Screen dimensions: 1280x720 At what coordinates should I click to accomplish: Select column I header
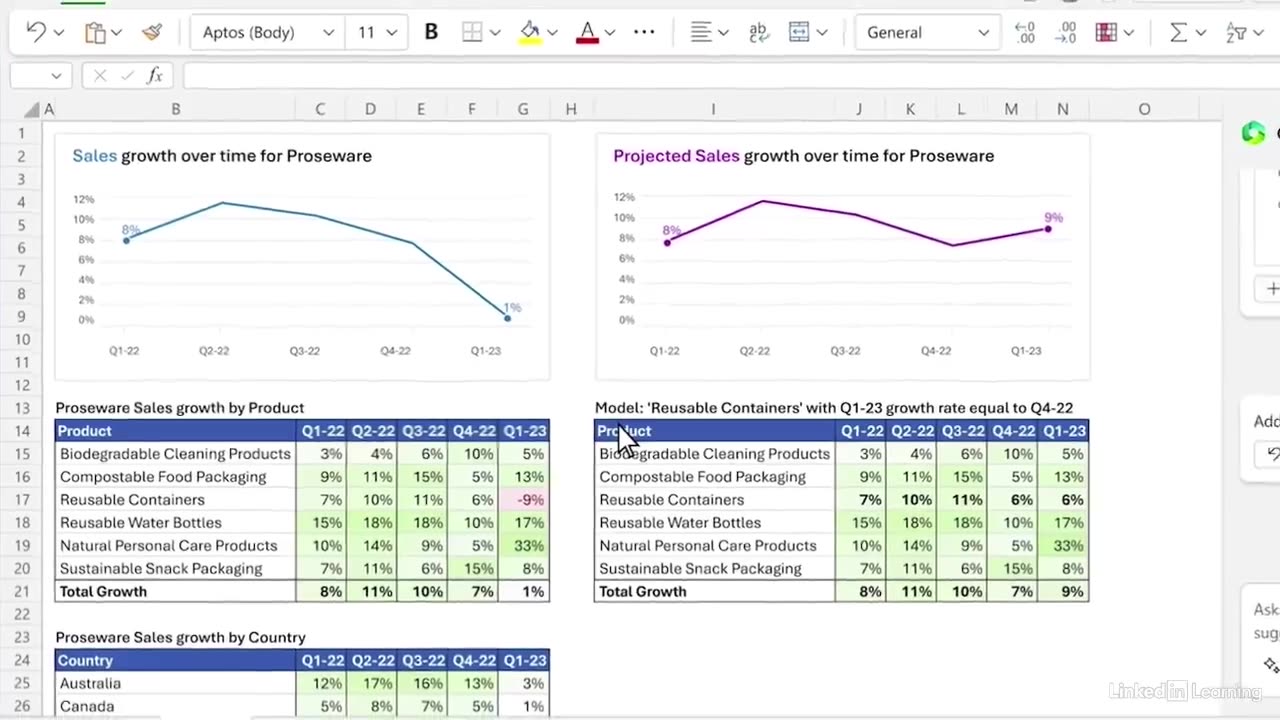[x=712, y=109]
